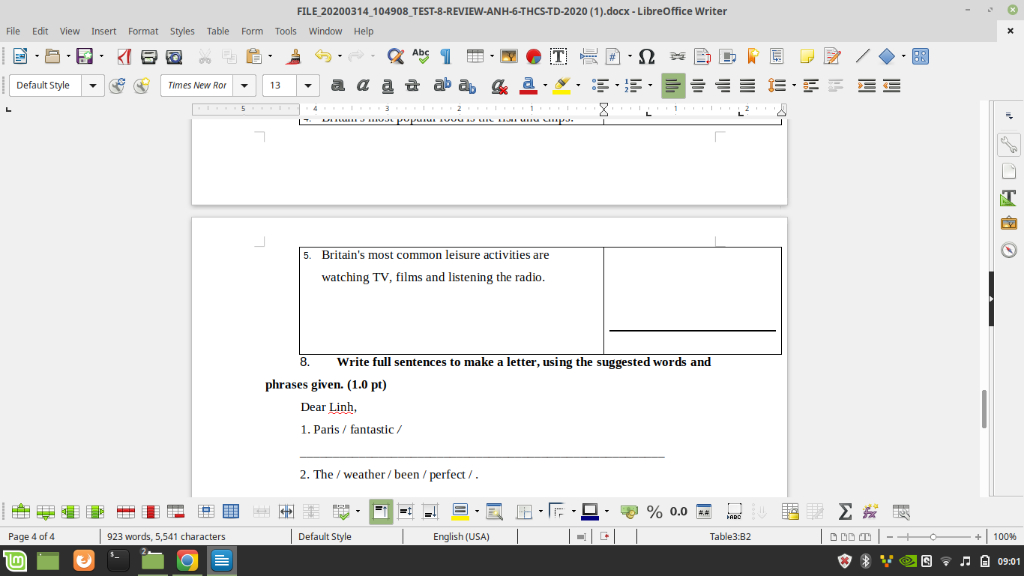1024x576 pixels.
Task: Expand the Paragraph Style dropdown arrow
Action: [93, 86]
